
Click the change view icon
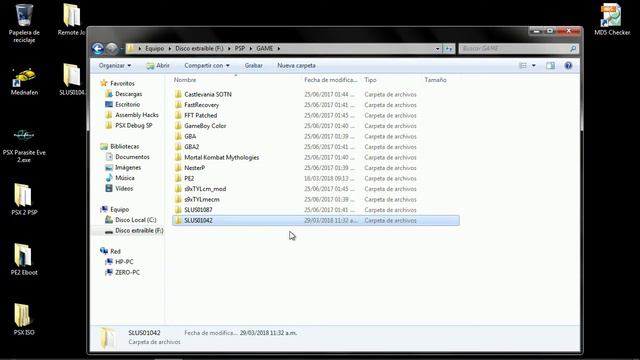point(523,65)
